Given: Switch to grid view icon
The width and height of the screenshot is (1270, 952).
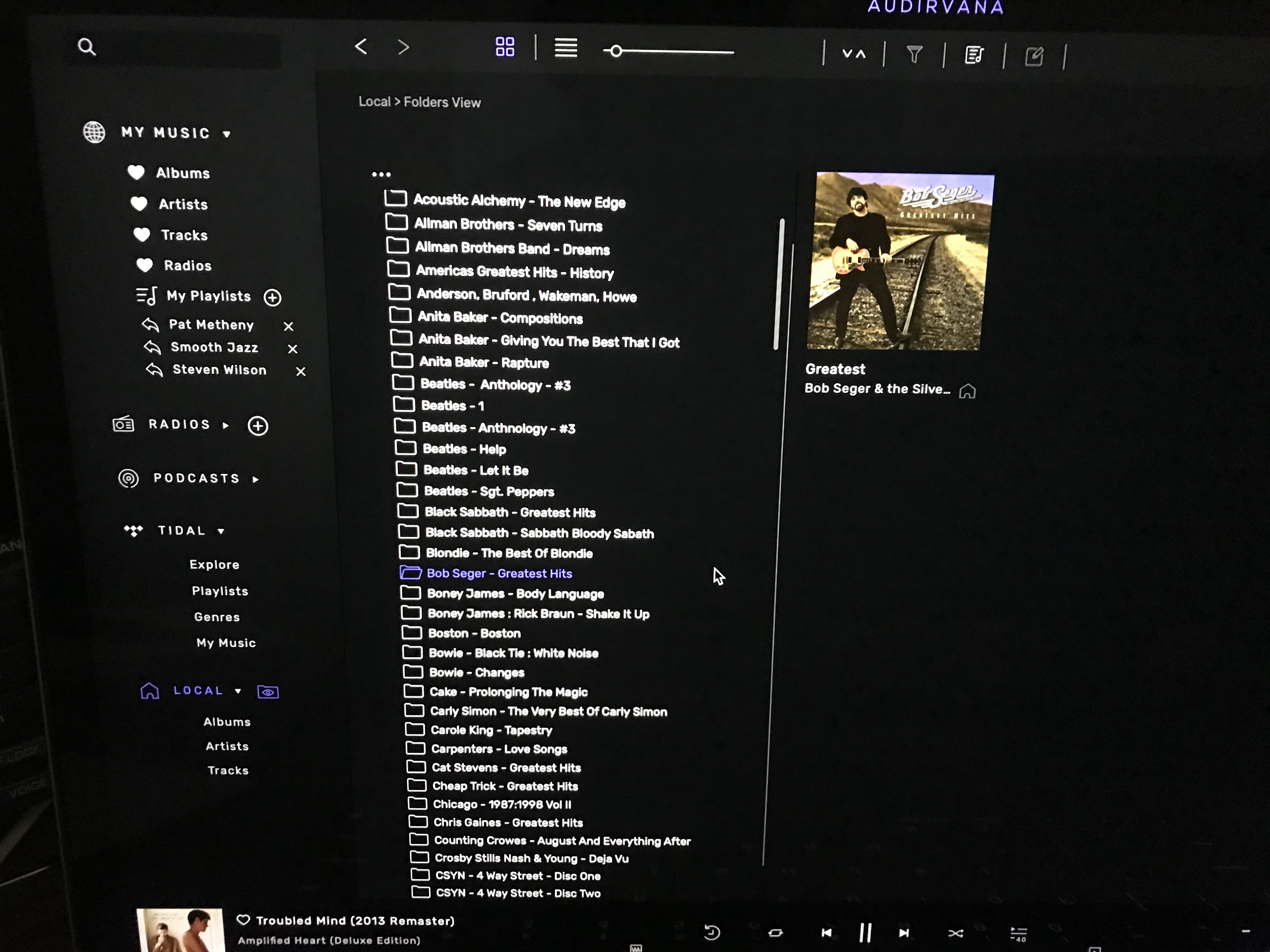Looking at the screenshot, I should pos(505,47).
